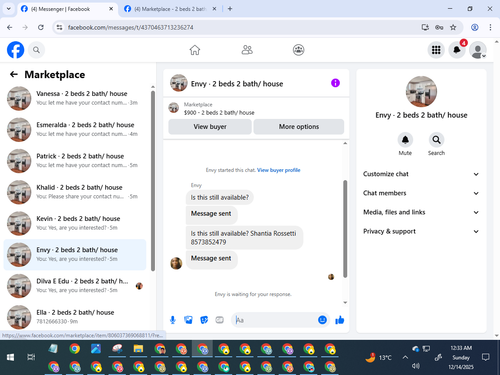Image resolution: width=500 pixels, height=375 pixels.
Task: Open the Groups icon in top navigation
Action: click(x=298, y=50)
